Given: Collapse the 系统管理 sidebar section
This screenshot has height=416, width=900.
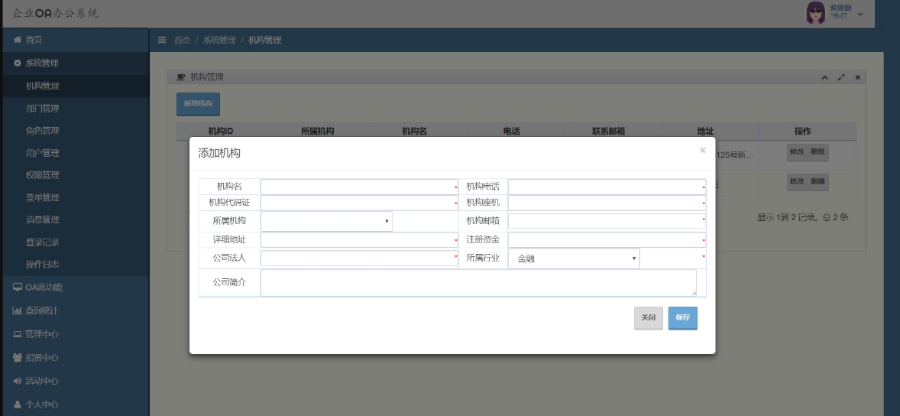Looking at the screenshot, I should (75, 63).
